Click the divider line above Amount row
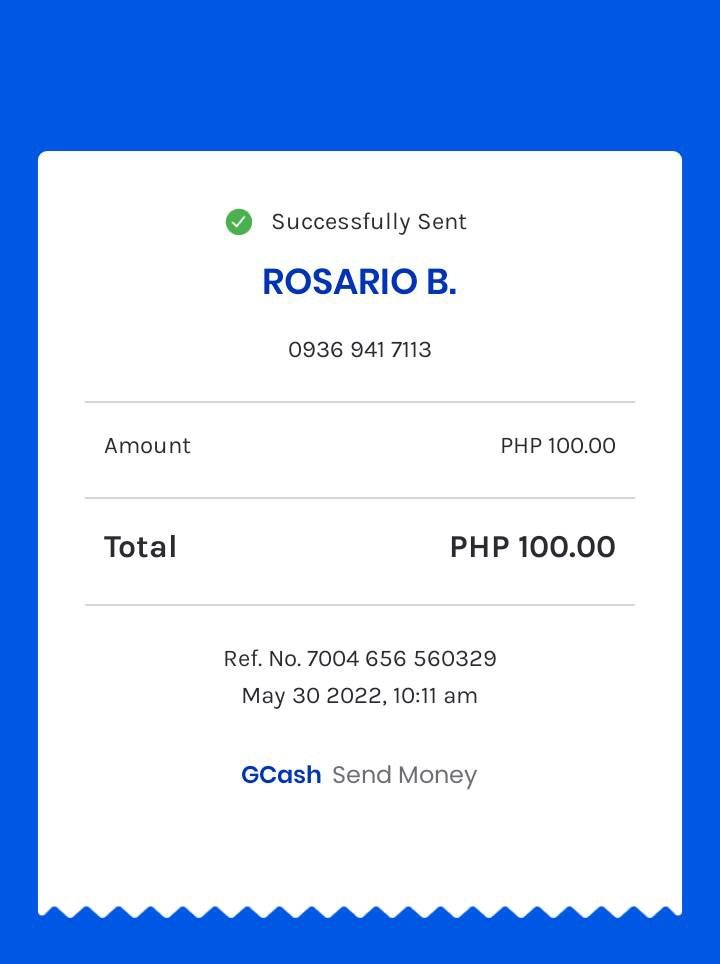The width and height of the screenshot is (720, 964). [x=360, y=402]
